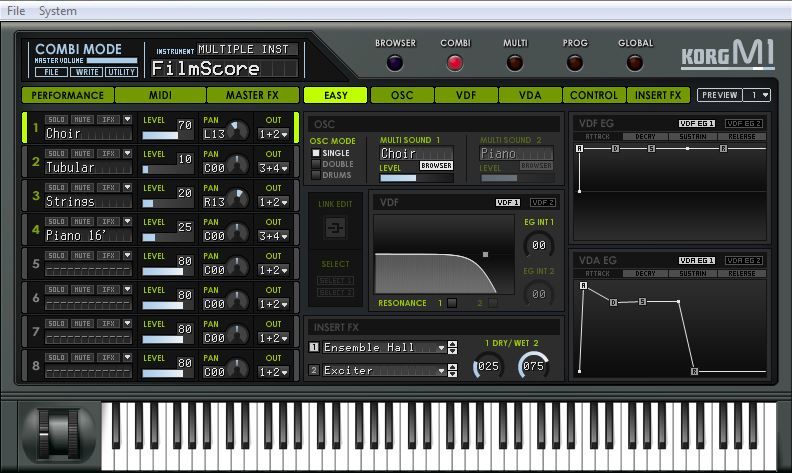Screen dimensions: 792x473
Task: Click the Combi mode File button
Action: (52, 72)
